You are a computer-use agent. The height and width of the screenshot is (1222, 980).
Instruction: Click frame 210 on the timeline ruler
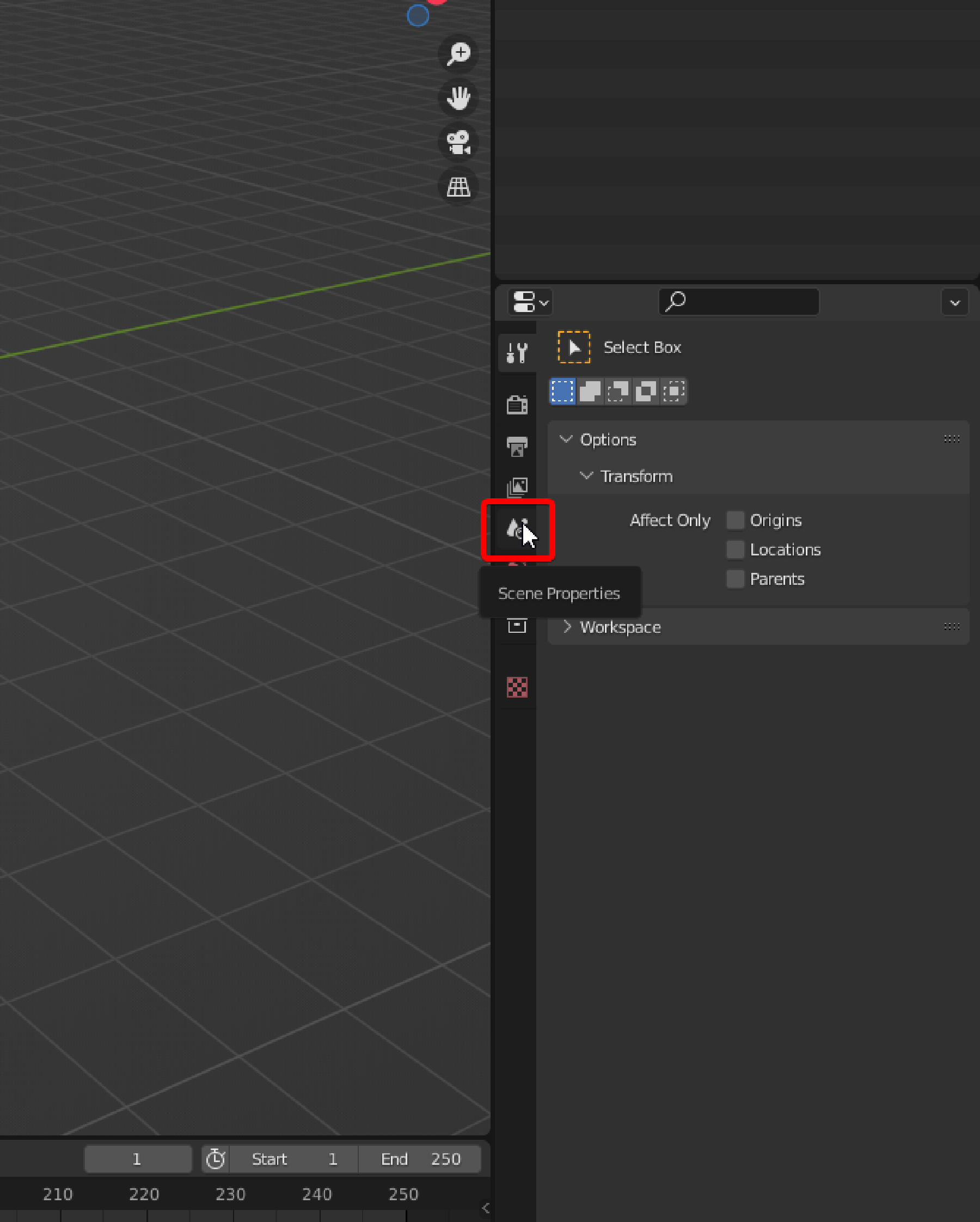[58, 1194]
